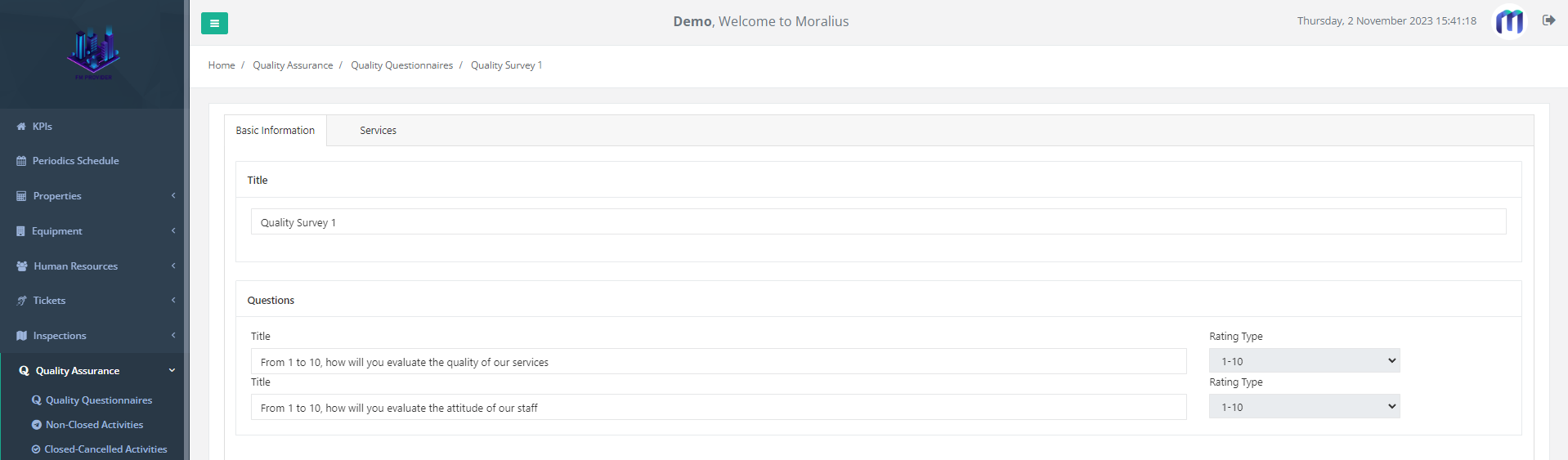This screenshot has width=1568, height=460.
Task: Click the Human Resources people icon
Action: coord(22,266)
